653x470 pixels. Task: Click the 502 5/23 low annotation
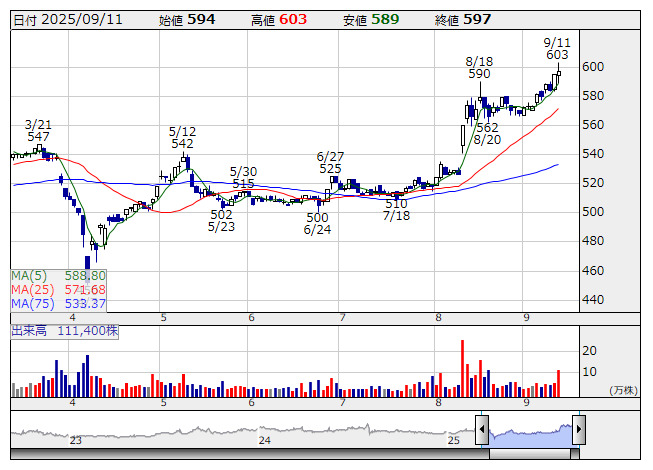[x=221, y=221]
